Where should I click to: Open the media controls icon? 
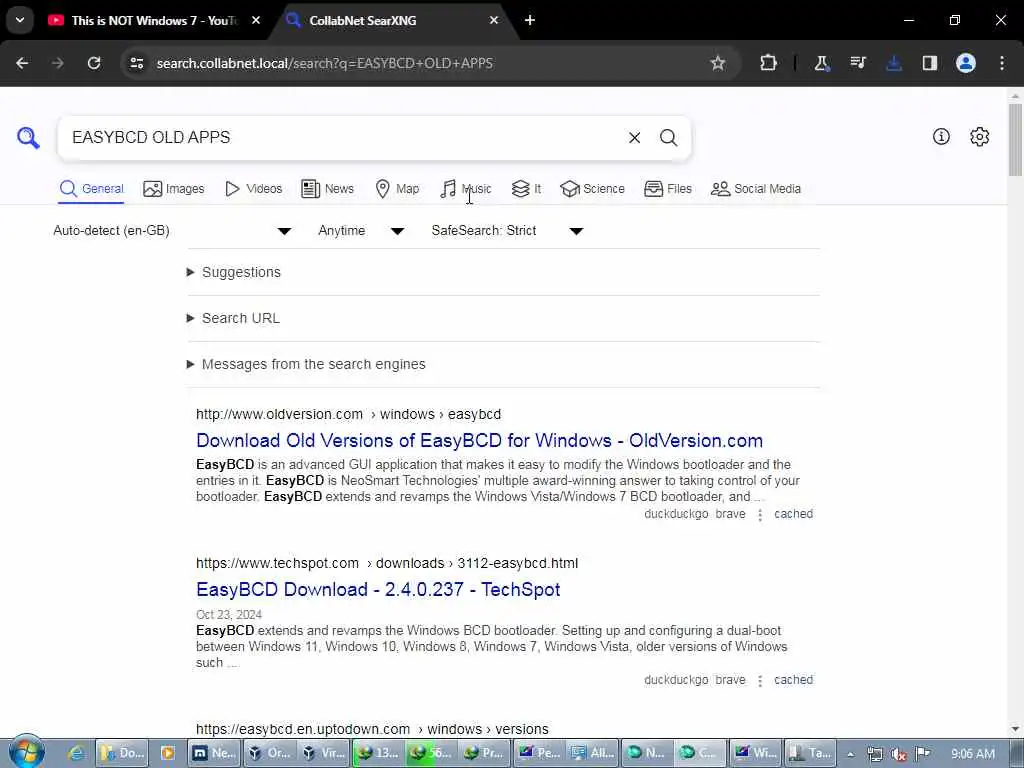[x=857, y=63]
